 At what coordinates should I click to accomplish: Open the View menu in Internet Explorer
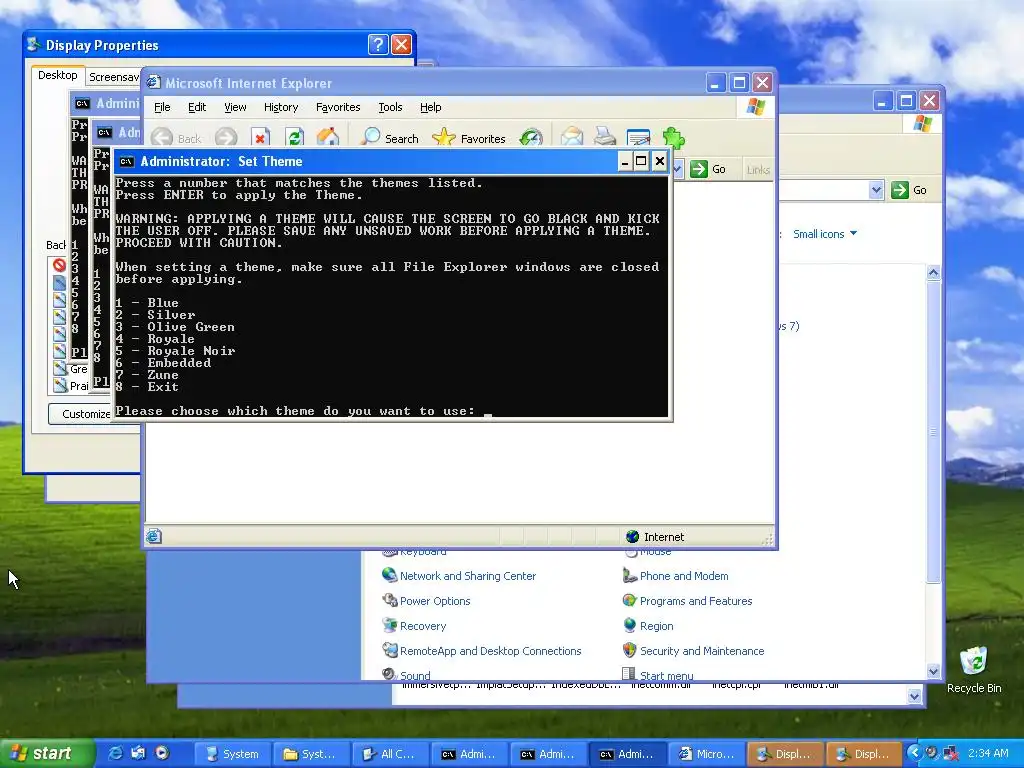pos(235,107)
